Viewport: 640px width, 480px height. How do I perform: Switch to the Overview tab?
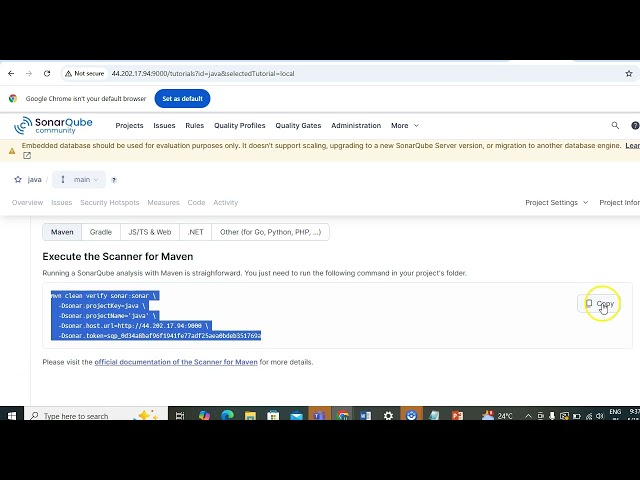(x=27, y=202)
